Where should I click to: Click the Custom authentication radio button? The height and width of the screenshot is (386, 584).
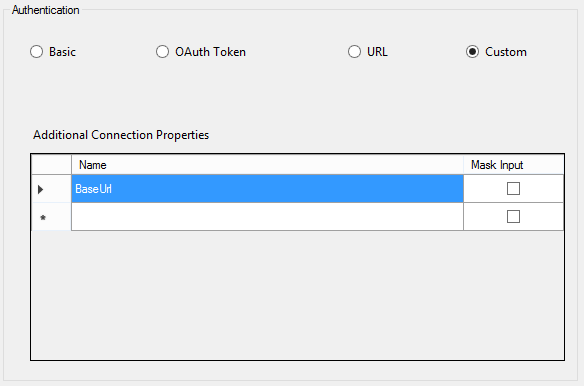[472, 52]
